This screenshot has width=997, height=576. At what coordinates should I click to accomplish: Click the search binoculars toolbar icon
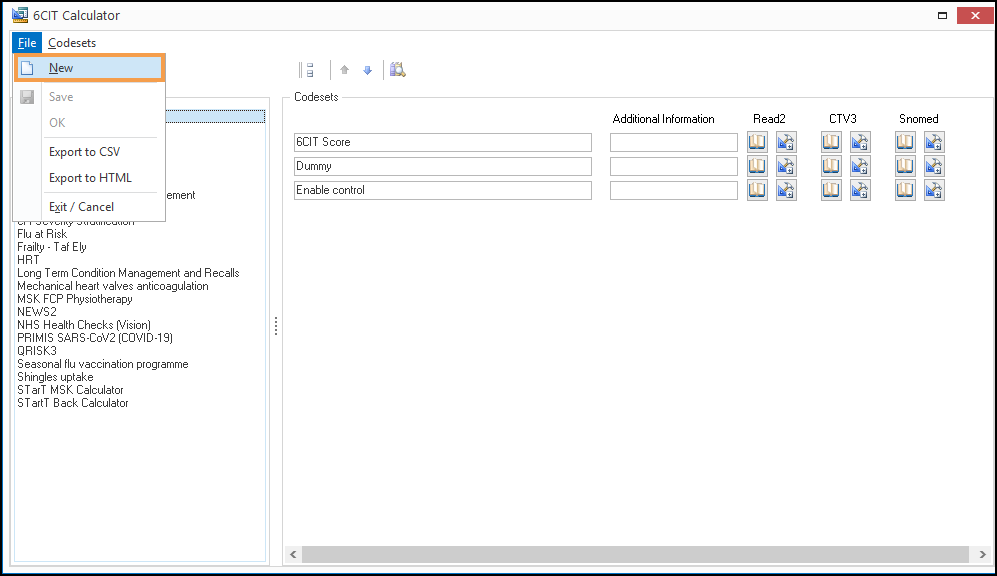(397, 70)
